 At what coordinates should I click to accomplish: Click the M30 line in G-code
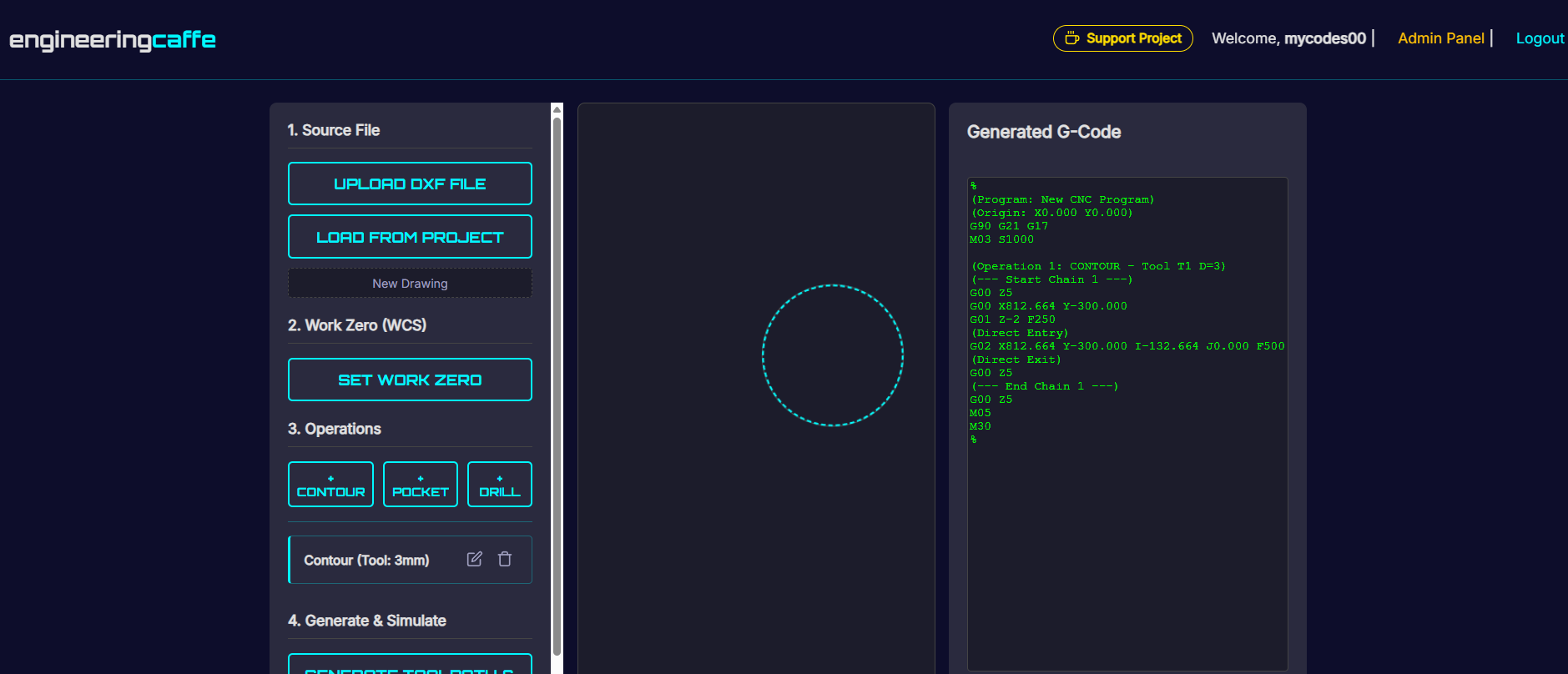pyautogui.click(x=981, y=426)
